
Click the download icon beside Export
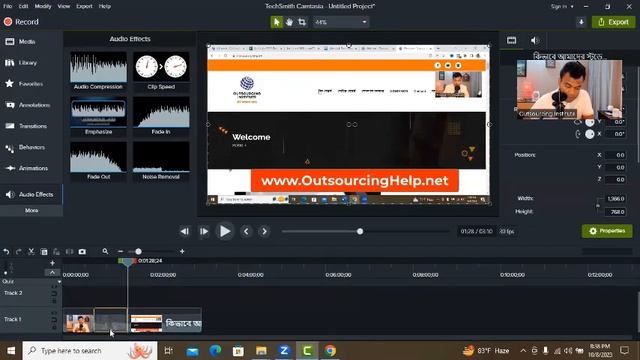point(581,22)
